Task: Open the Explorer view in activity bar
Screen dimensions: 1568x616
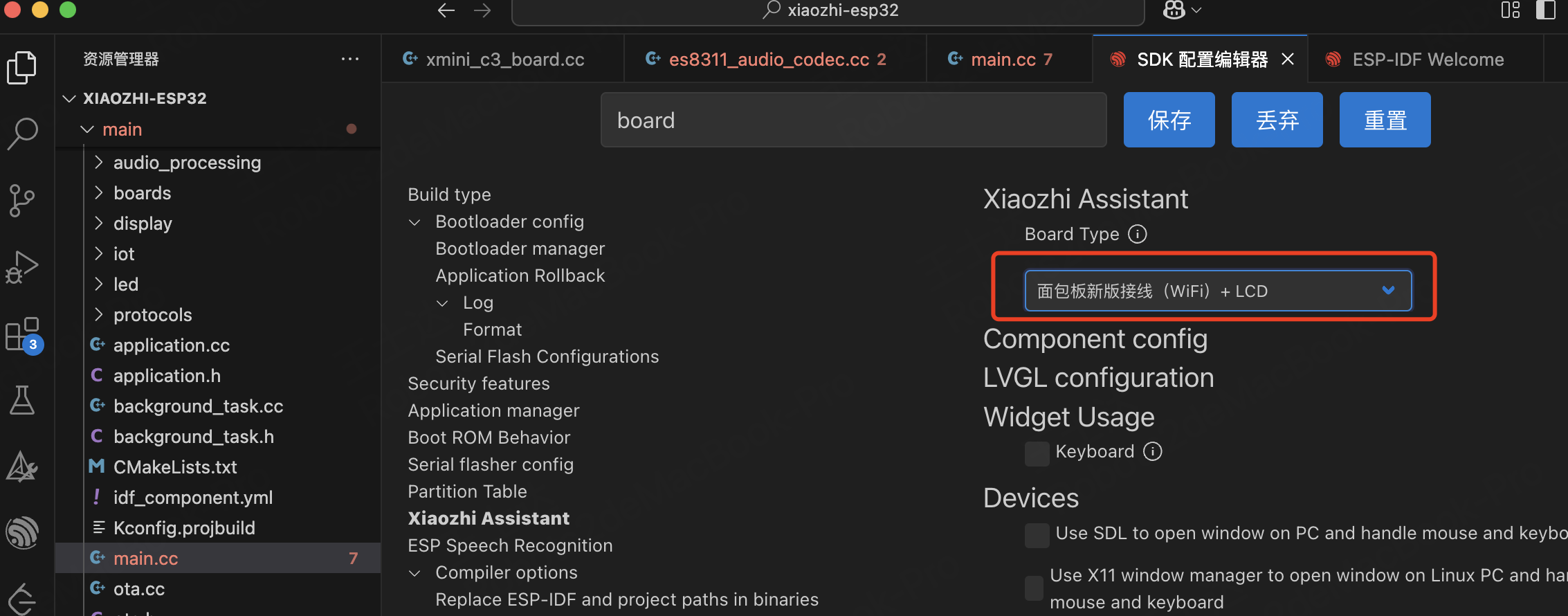Action: point(22,67)
